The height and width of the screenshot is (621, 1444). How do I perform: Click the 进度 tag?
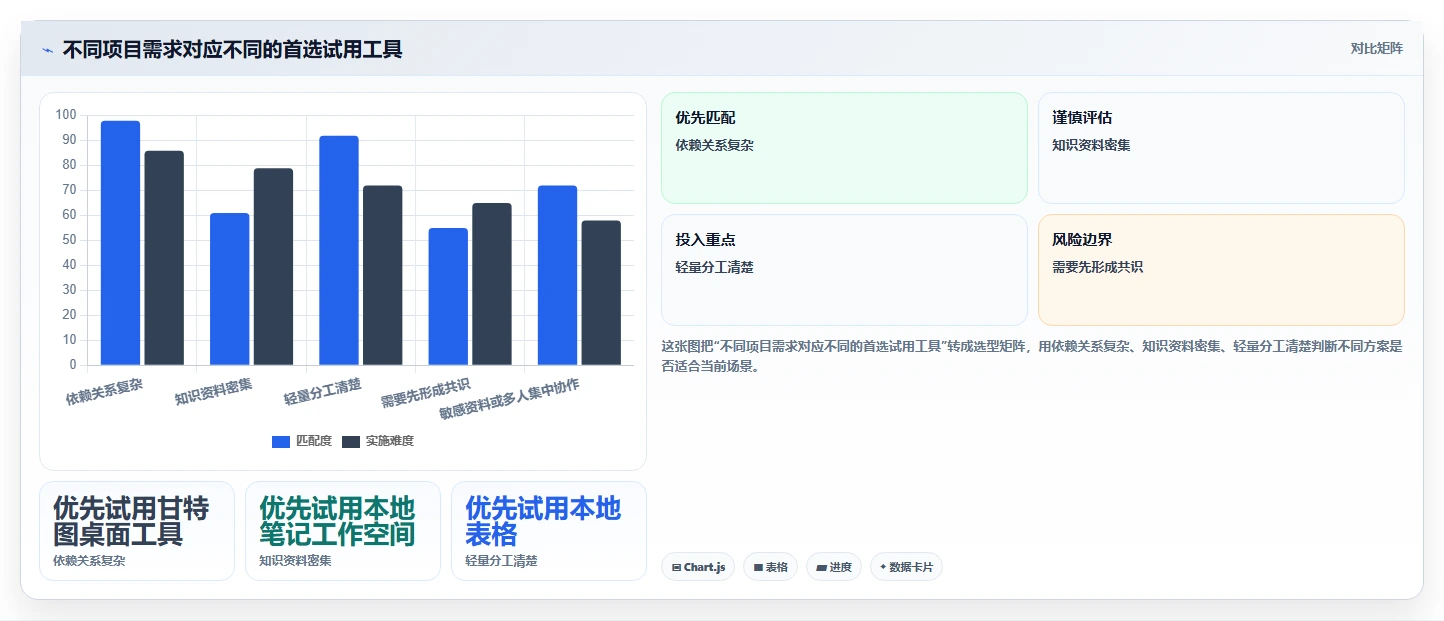(x=834, y=567)
